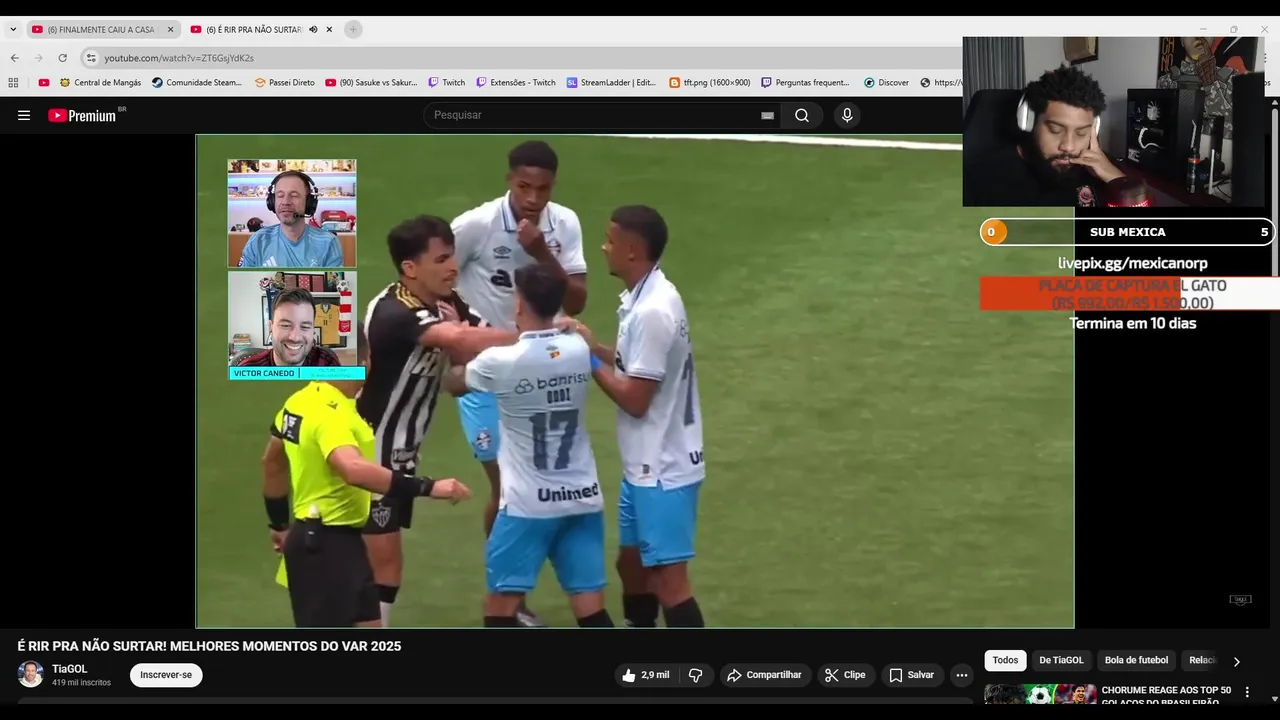Open the Discover bookmark
Image resolution: width=1280 pixels, height=720 pixels.
[887, 83]
